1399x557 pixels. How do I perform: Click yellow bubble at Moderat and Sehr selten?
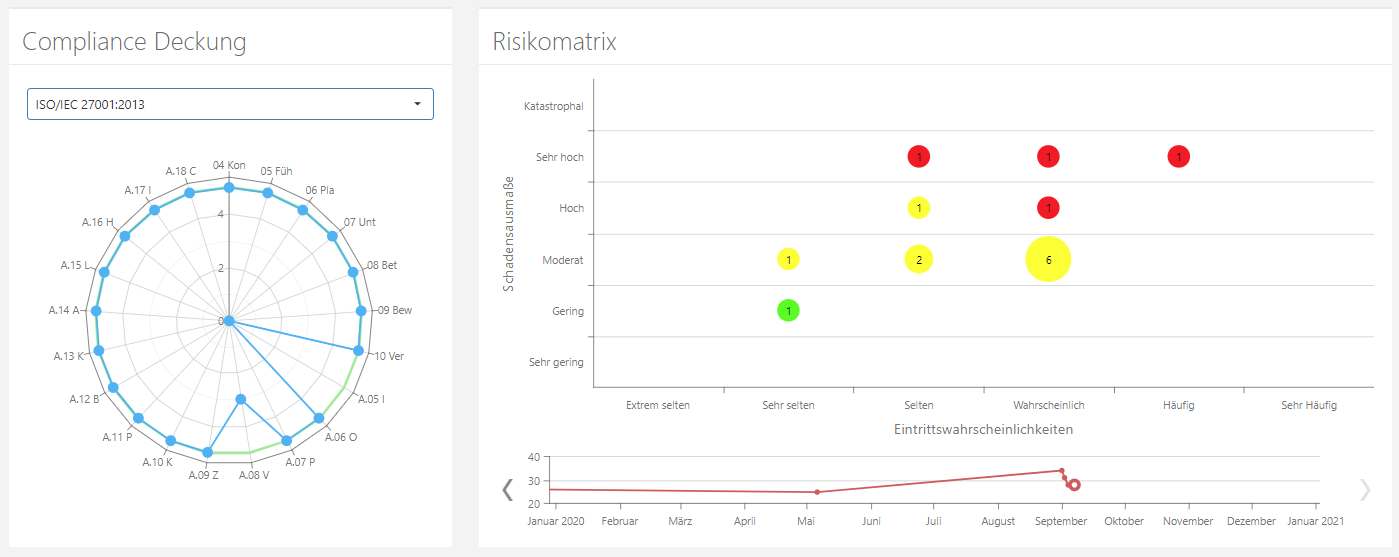click(788, 260)
